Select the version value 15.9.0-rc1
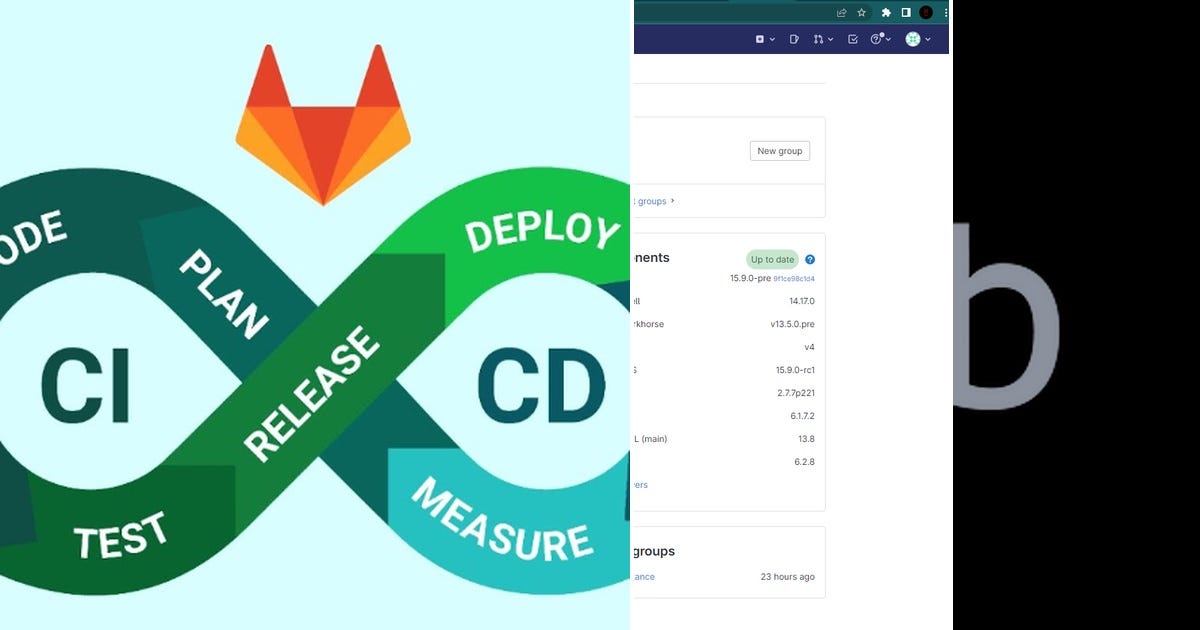1200x630 pixels. pos(795,370)
